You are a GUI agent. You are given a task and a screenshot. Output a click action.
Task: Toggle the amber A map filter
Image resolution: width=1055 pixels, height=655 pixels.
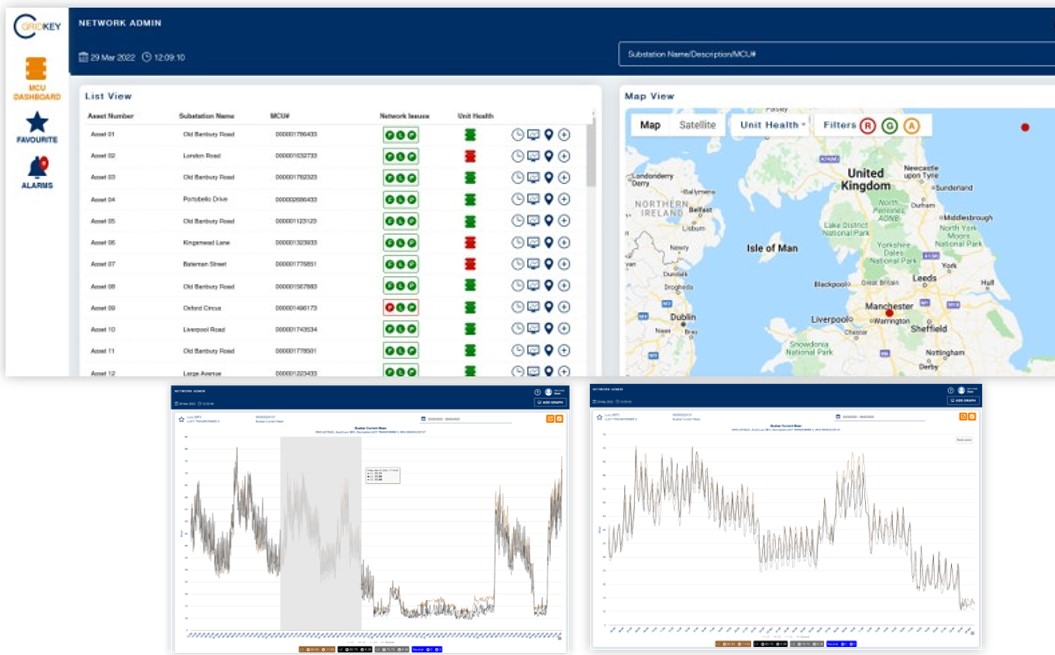(911, 125)
